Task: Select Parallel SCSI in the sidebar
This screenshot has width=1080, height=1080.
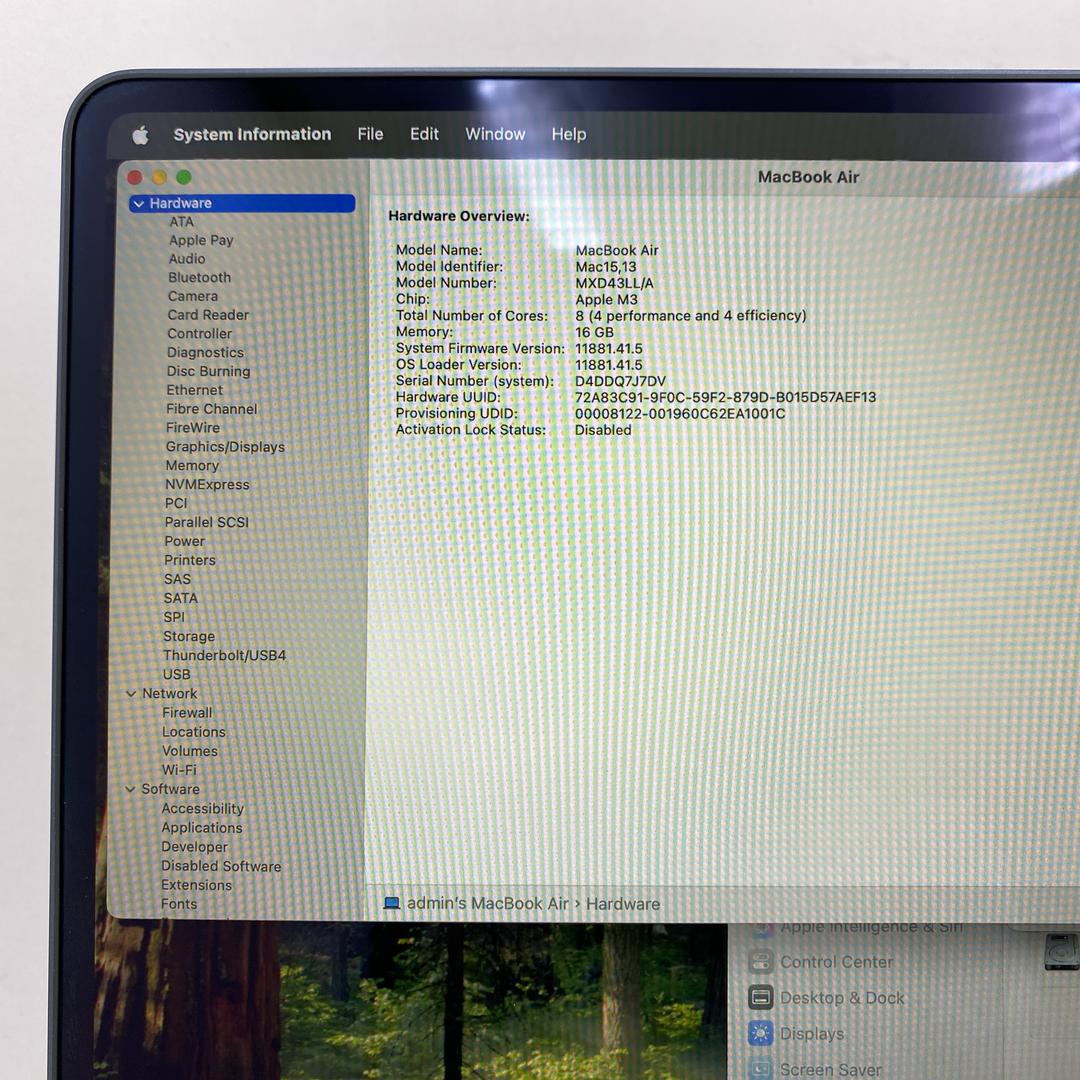Action: (207, 522)
